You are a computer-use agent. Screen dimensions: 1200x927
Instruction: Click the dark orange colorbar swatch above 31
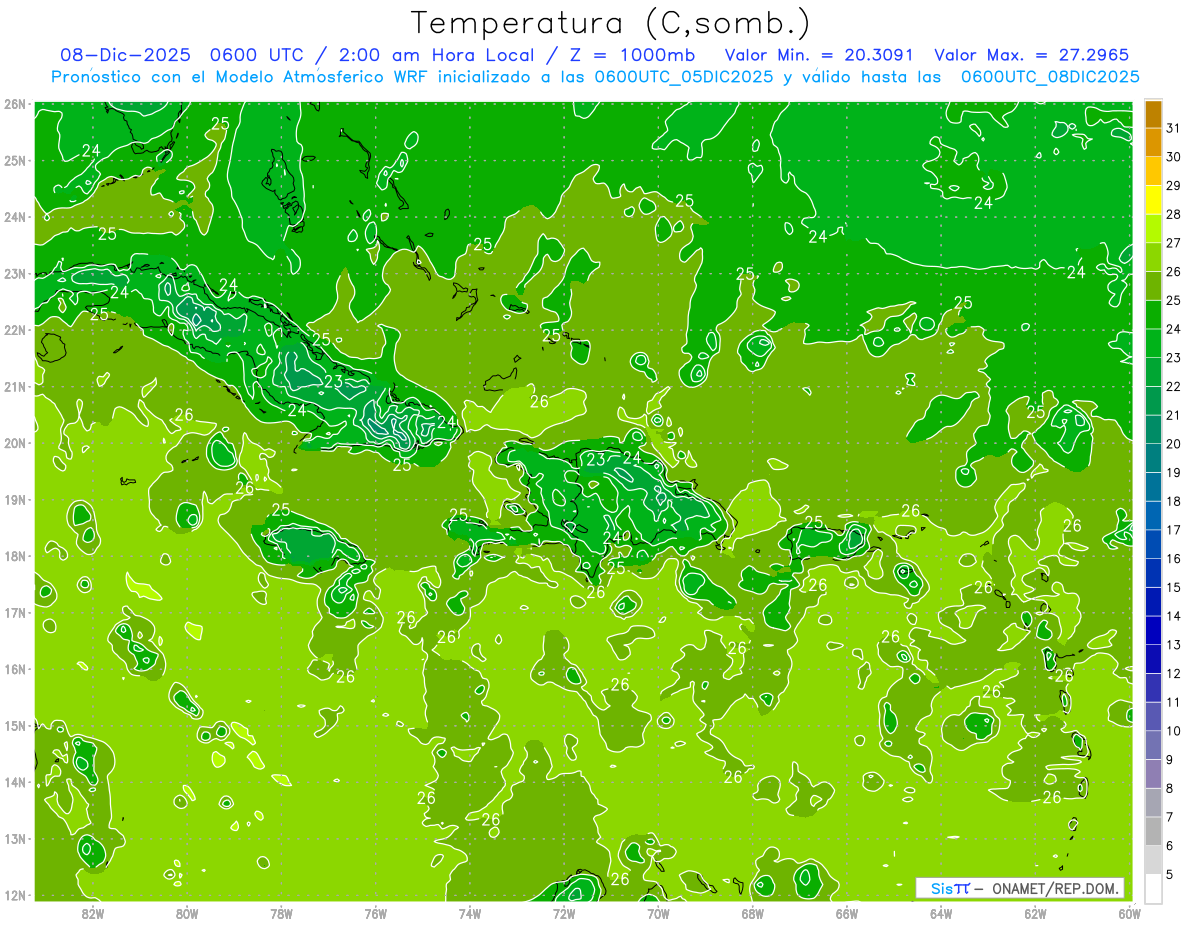(1153, 113)
